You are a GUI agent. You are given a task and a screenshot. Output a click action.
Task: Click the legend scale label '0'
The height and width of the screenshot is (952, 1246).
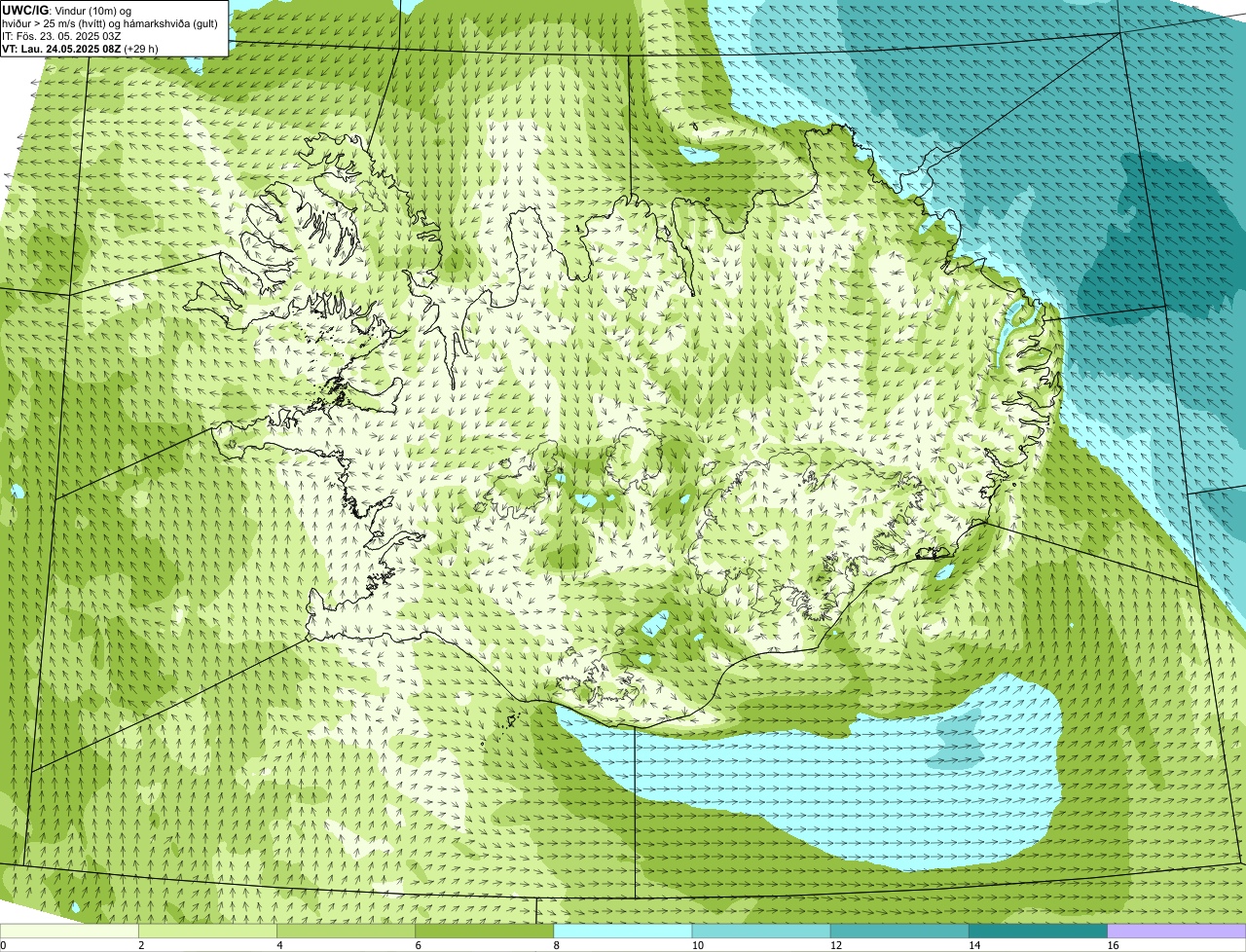(x=3, y=945)
